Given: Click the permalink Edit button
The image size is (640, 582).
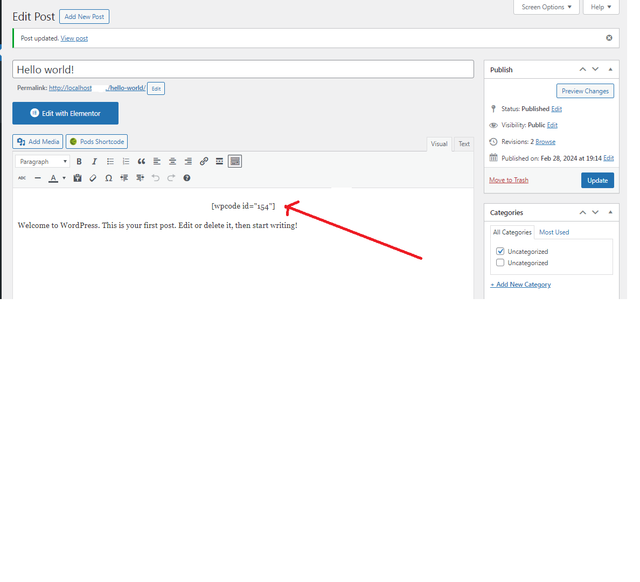Looking at the screenshot, I should 156,89.
